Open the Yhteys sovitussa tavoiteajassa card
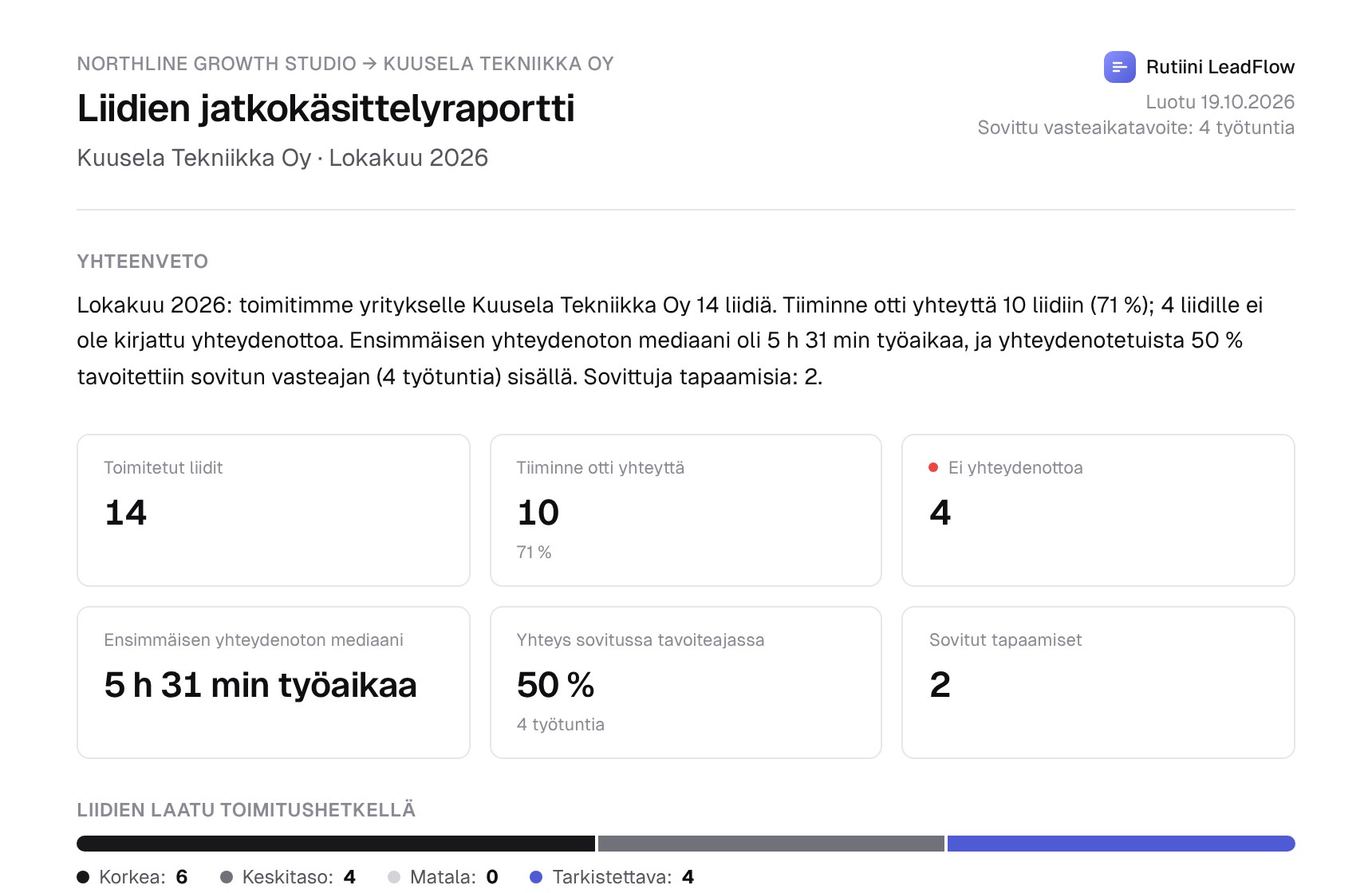1372x893 pixels. pyautogui.click(x=686, y=683)
